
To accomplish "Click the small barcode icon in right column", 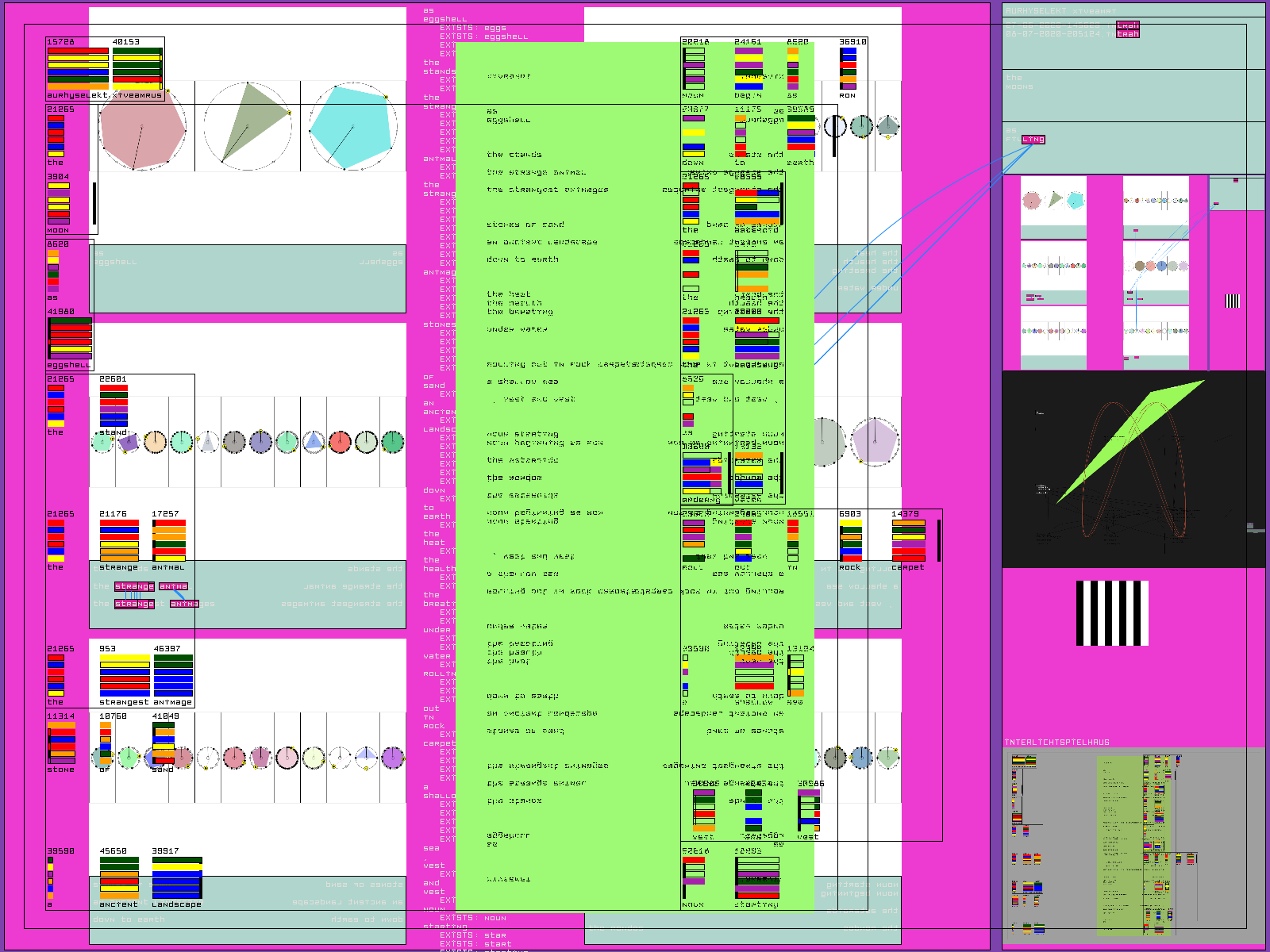I will pos(1233,301).
